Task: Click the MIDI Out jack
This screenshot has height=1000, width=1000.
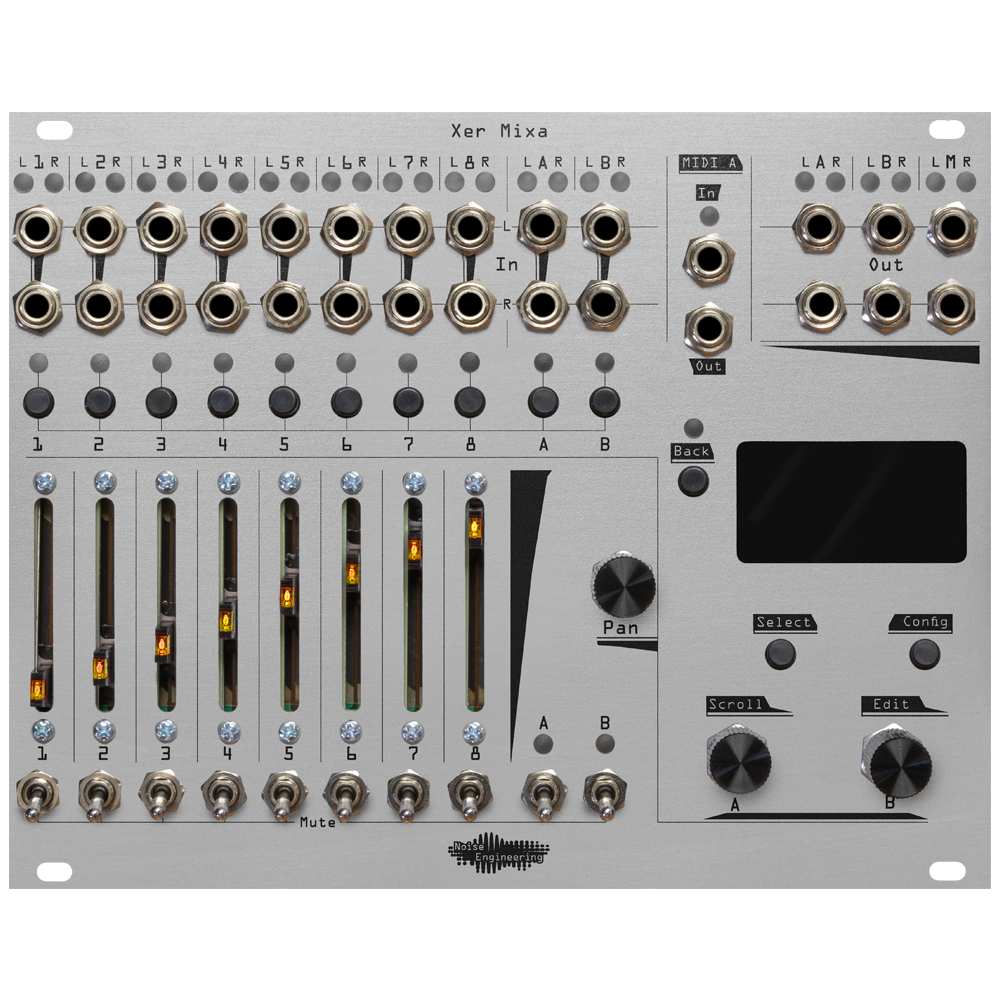Action: (x=708, y=329)
